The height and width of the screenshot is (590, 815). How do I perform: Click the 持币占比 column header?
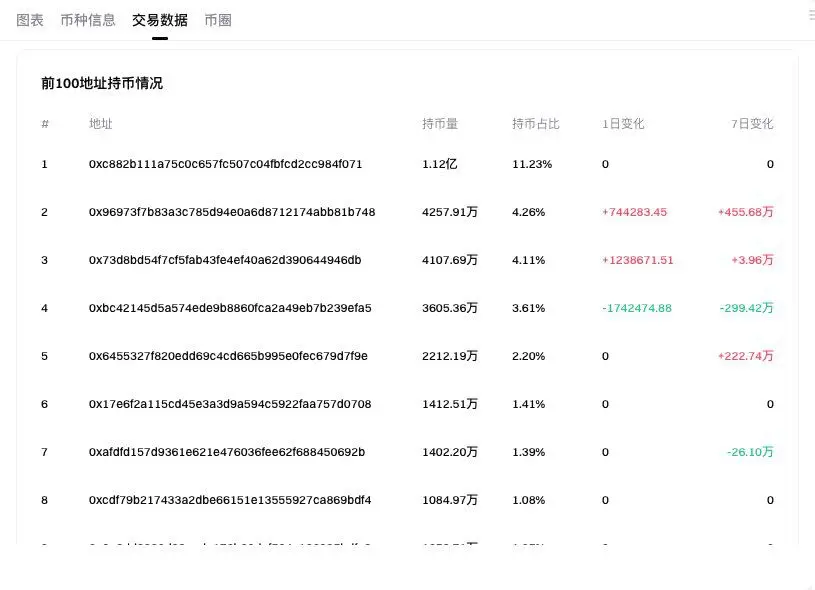point(535,124)
